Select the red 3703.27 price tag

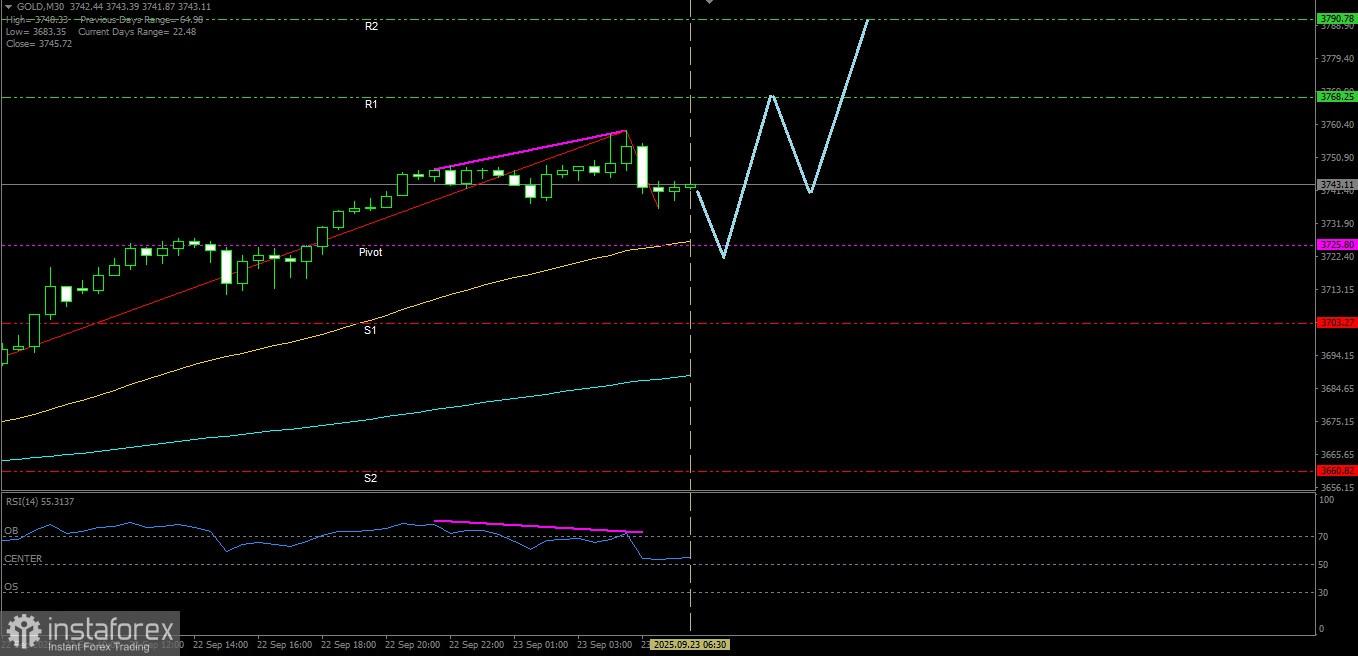point(1337,322)
